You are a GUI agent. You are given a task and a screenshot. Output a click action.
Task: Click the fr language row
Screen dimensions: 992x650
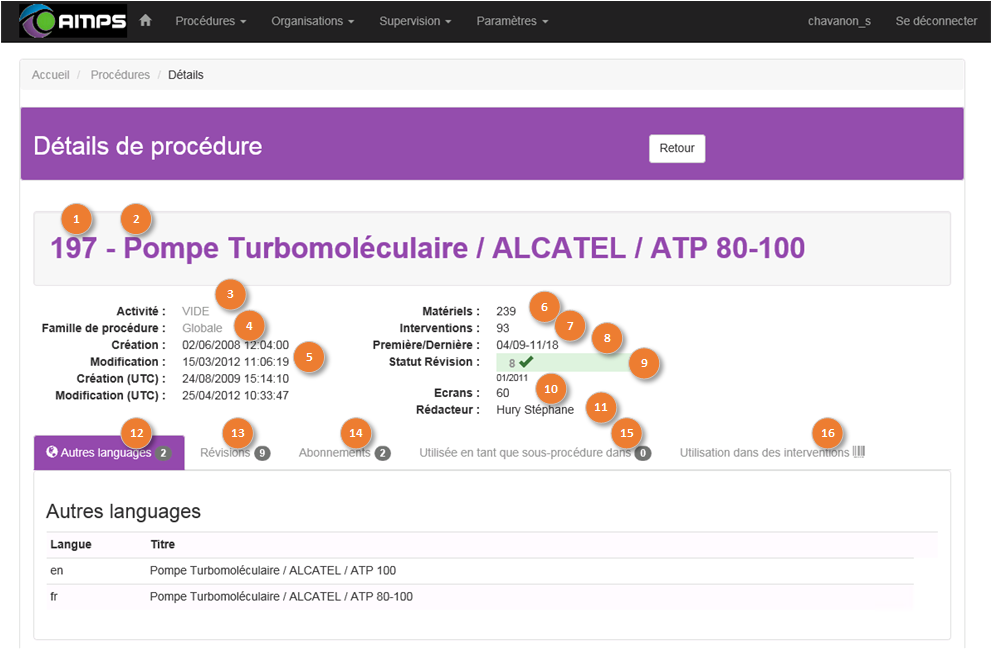[x=480, y=597]
